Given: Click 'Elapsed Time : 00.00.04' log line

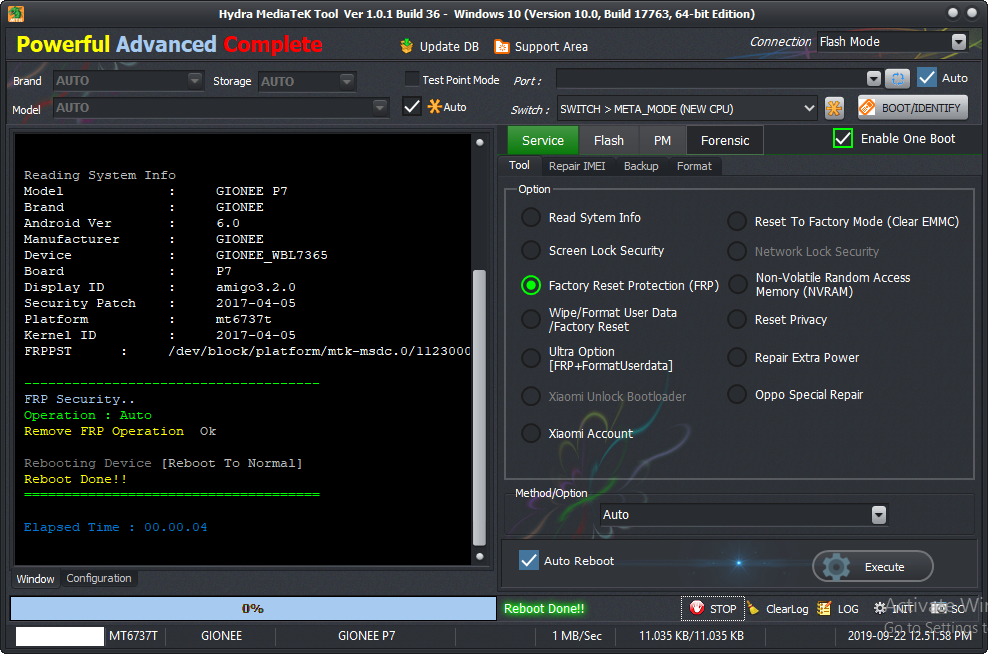Looking at the screenshot, I should coord(115,527).
